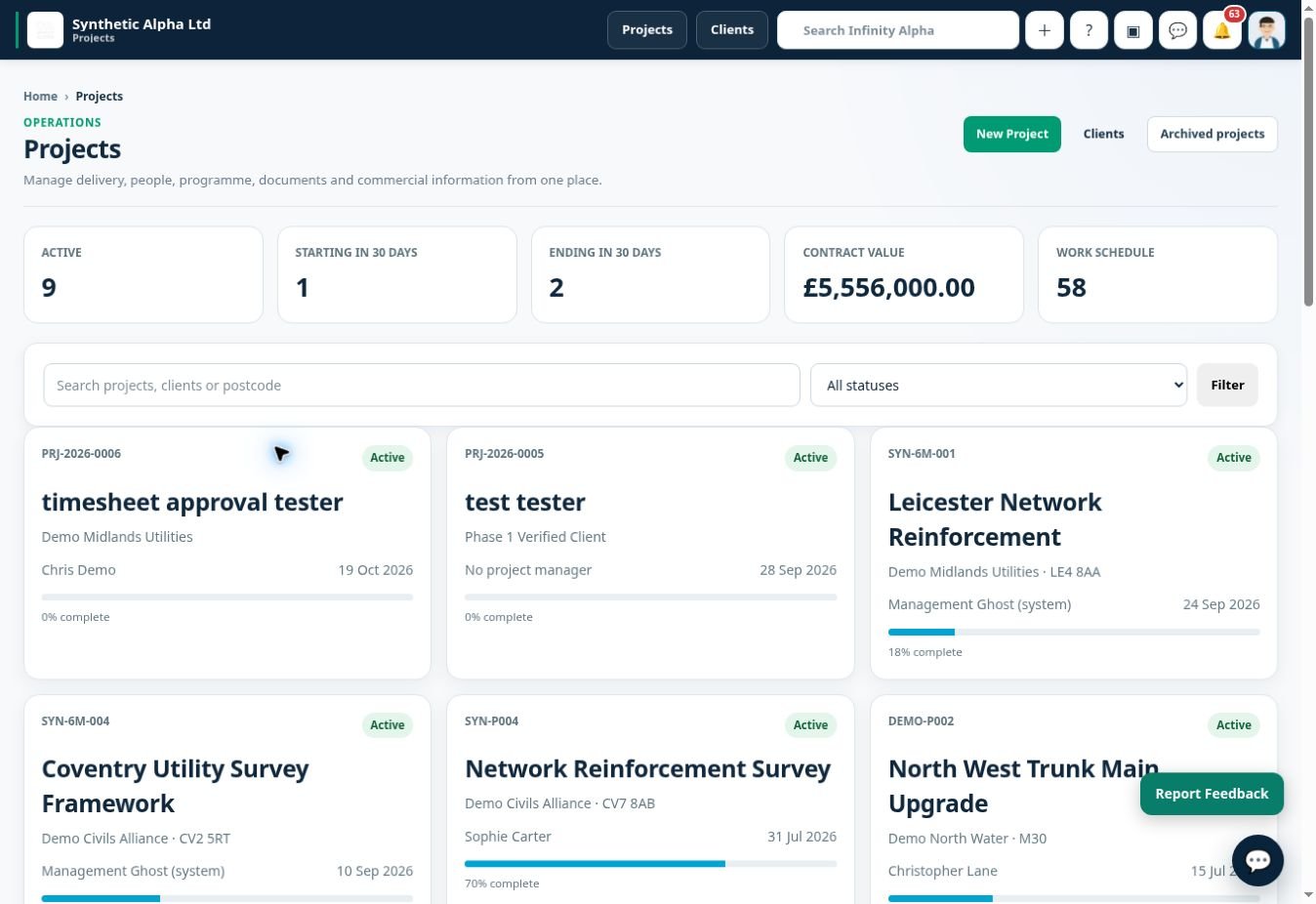Click Active badge on SYN-6M-004 card
The height and width of the screenshot is (904, 1316).
point(388,725)
